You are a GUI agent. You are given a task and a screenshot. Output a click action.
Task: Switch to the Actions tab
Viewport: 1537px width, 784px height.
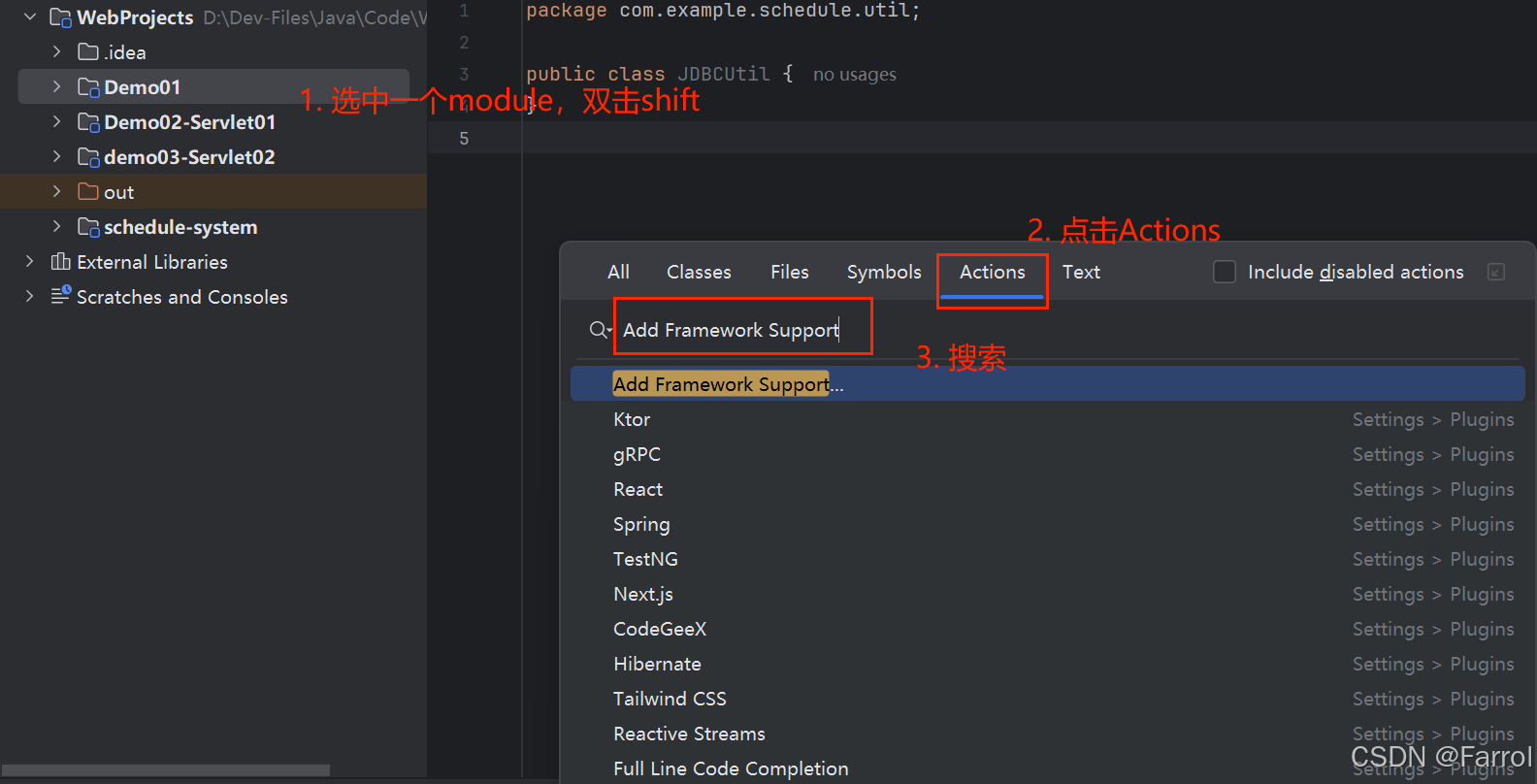pyautogui.click(x=992, y=273)
